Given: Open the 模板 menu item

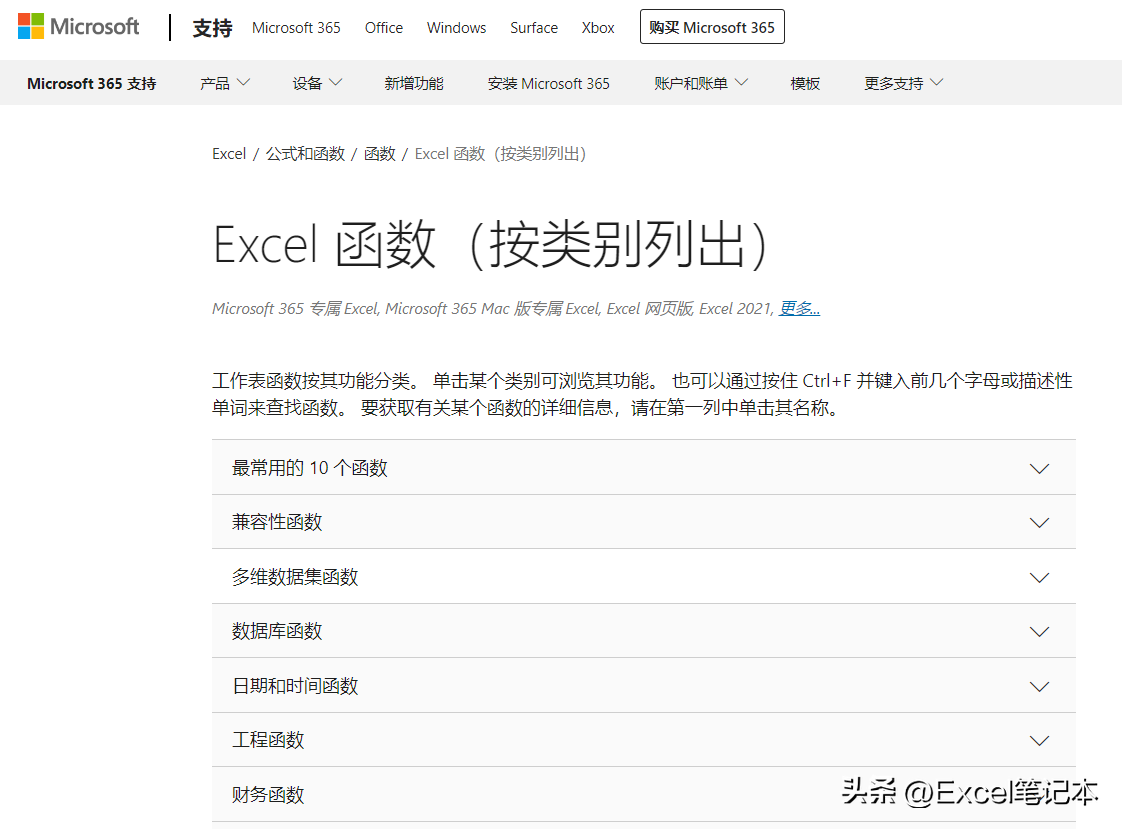Looking at the screenshot, I should [x=805, y=84].
